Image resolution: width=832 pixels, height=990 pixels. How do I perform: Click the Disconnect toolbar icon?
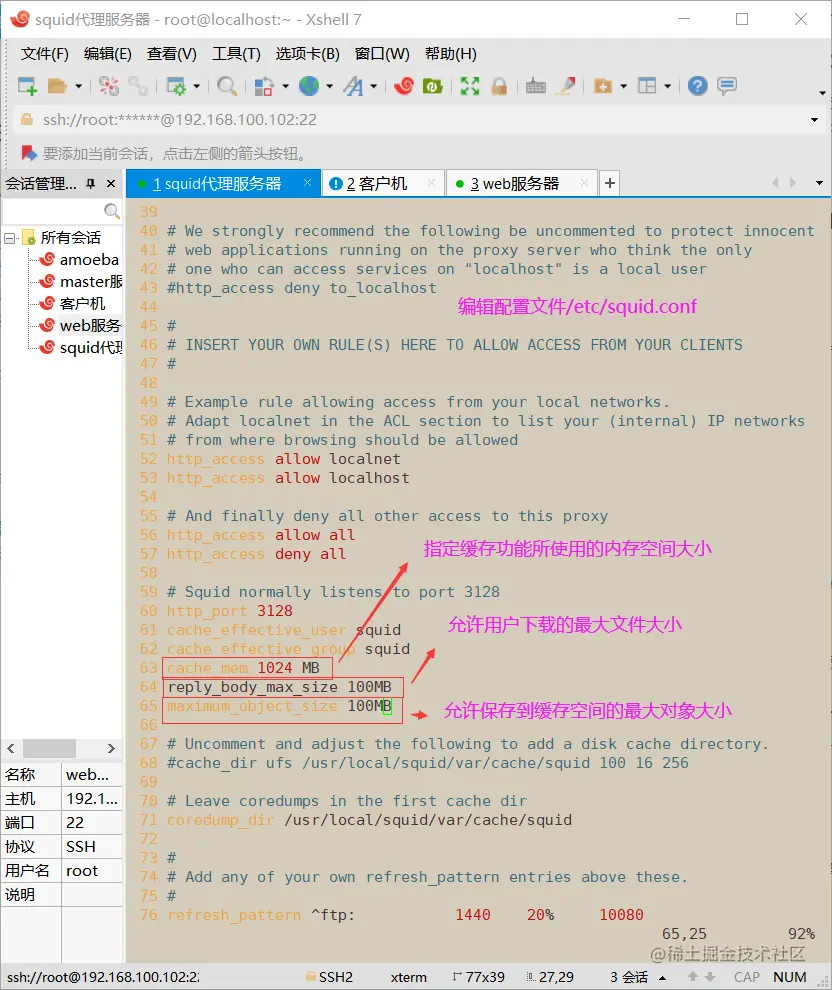click(109, 86)
